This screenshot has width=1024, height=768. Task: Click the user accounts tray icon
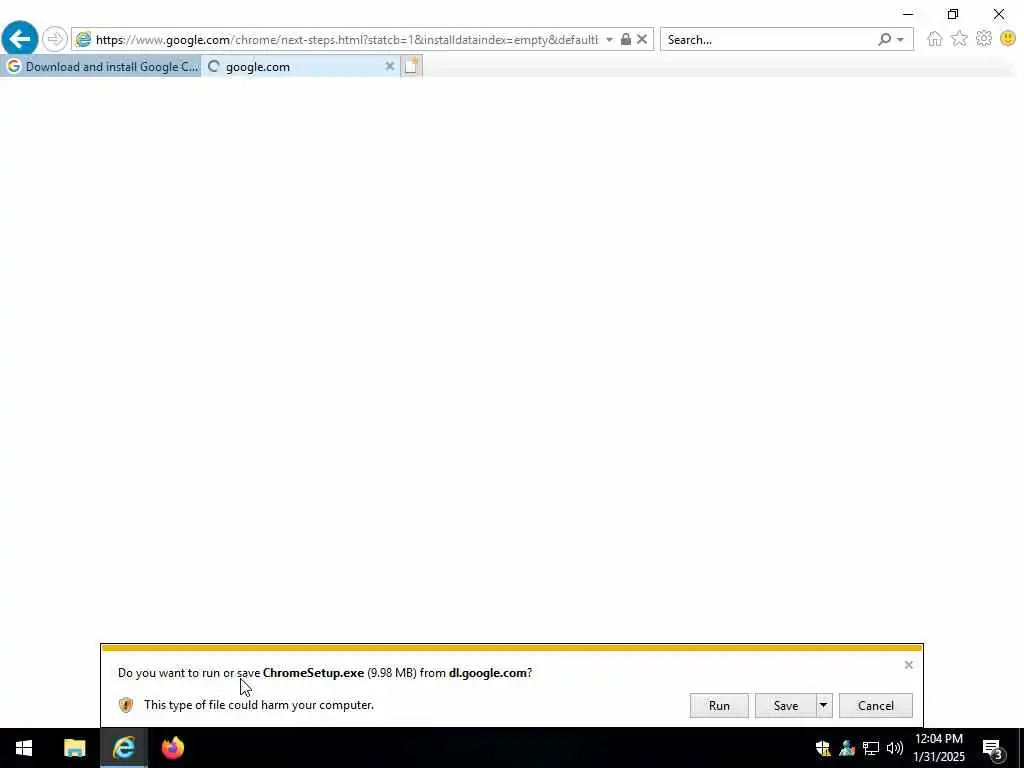click(x=847, y=748)
